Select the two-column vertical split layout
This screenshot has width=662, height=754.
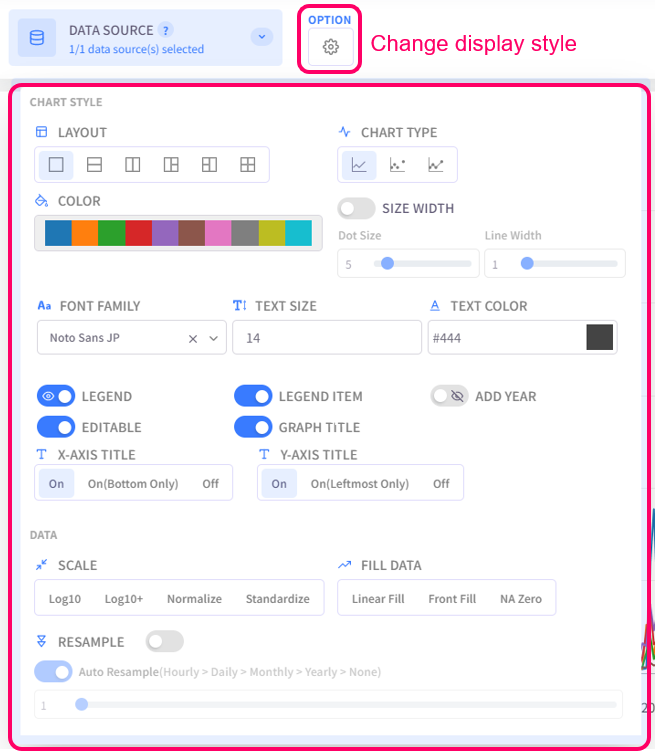133,165
